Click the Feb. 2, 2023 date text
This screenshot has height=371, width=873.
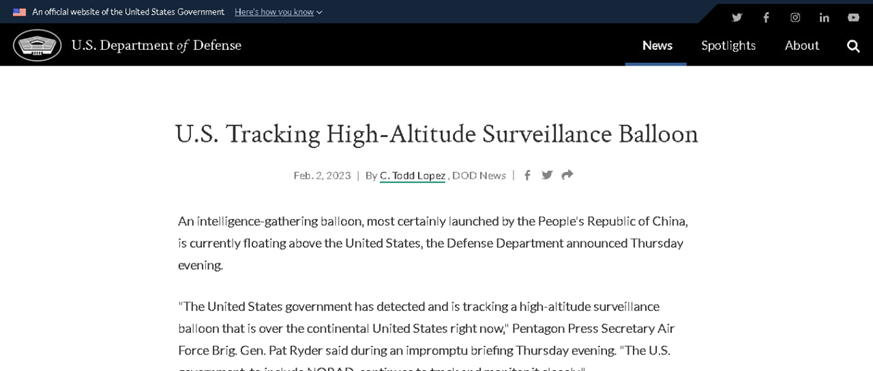(x=322, y=176)
